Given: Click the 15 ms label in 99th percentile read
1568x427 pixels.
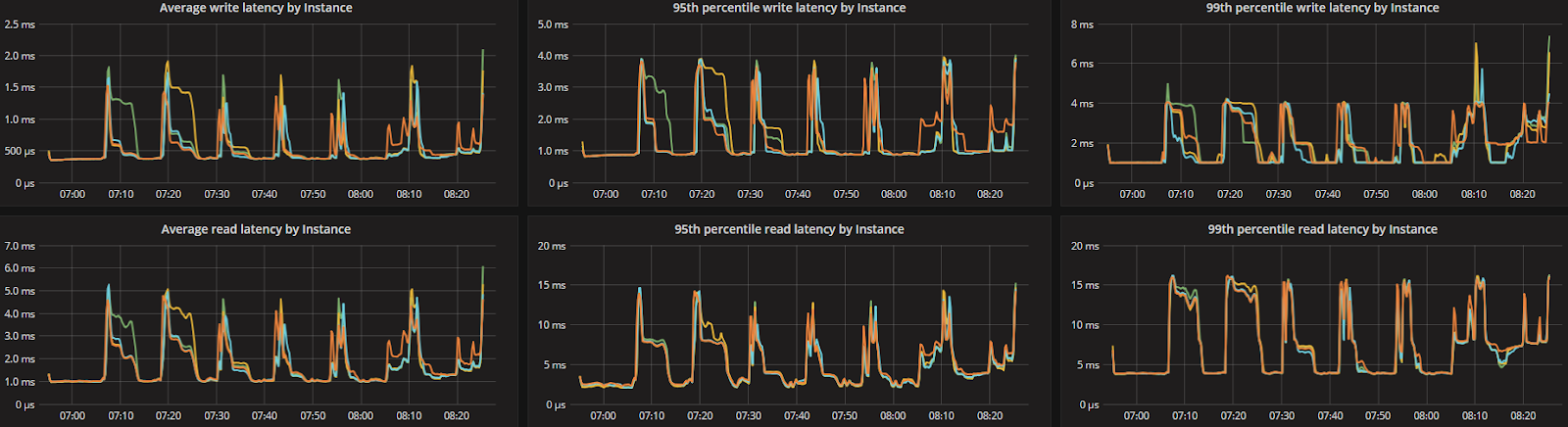Looking at the screenshot, I should pos(1085,285).
